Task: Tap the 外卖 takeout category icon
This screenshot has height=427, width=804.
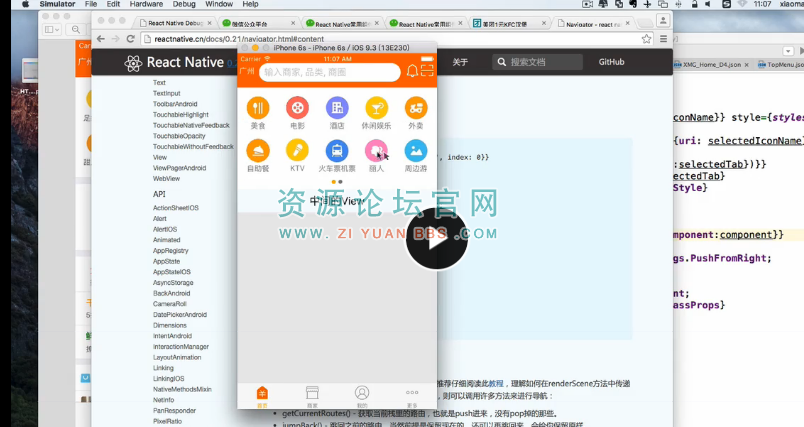Action: (416, 108)
